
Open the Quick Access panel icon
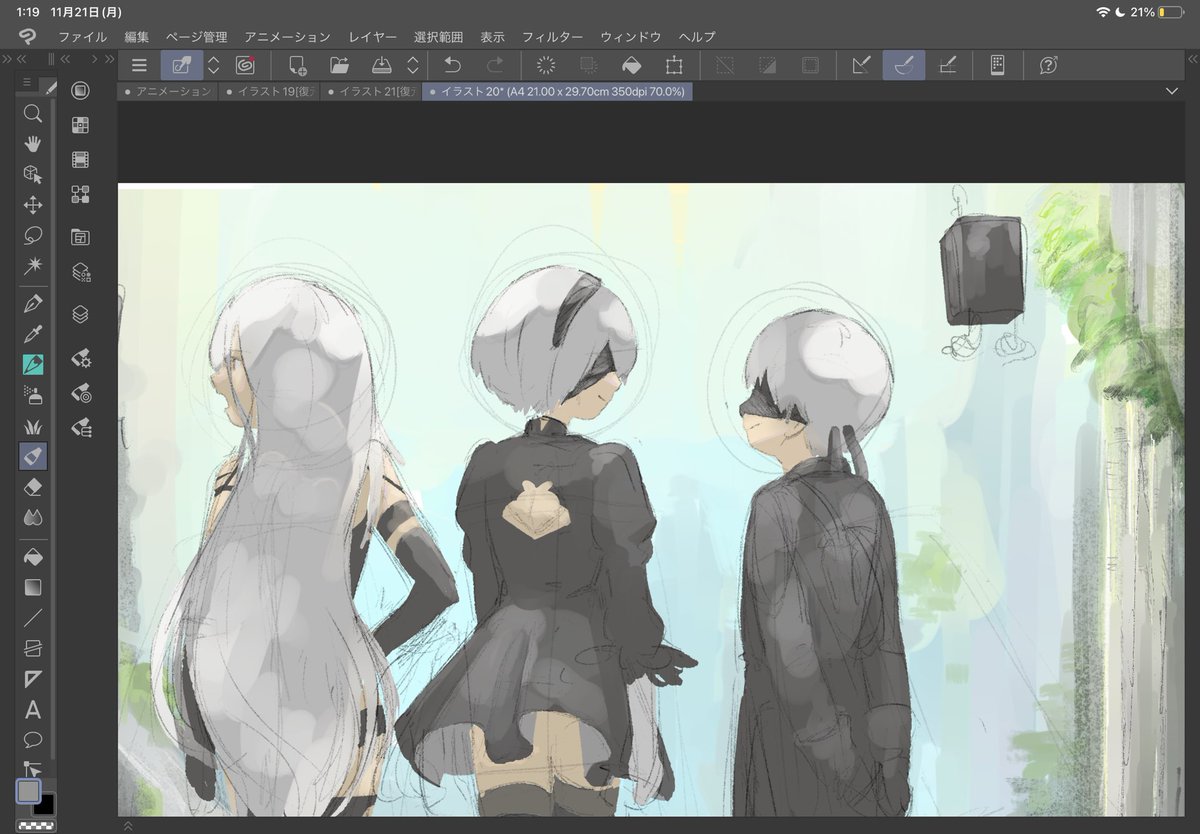pyautogui.click(x=81, y=91)
